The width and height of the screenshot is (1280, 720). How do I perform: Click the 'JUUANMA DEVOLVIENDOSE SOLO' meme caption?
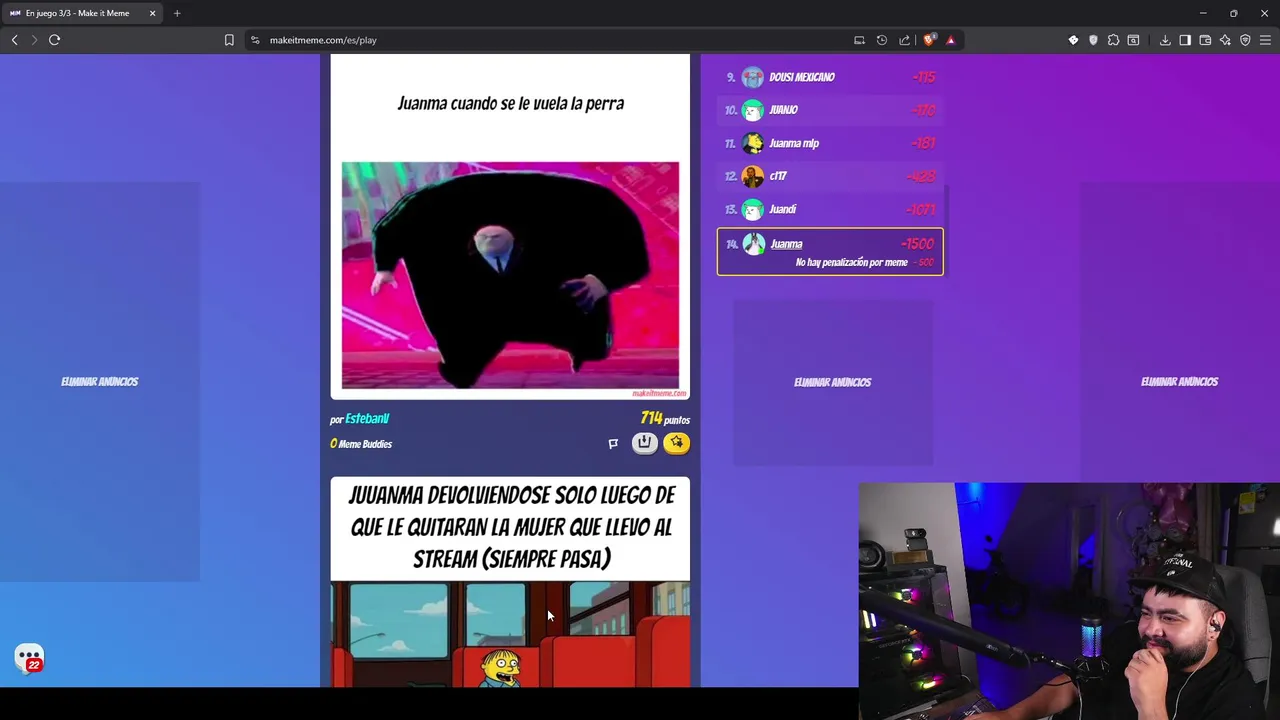click(x=510, y=527)
